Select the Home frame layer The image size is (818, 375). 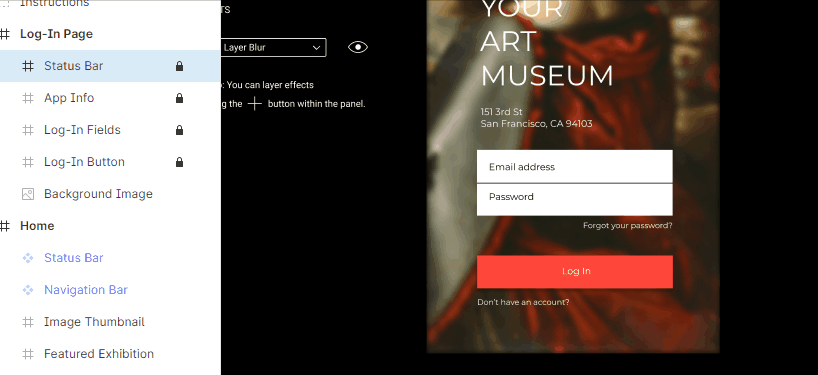(37, 226)
